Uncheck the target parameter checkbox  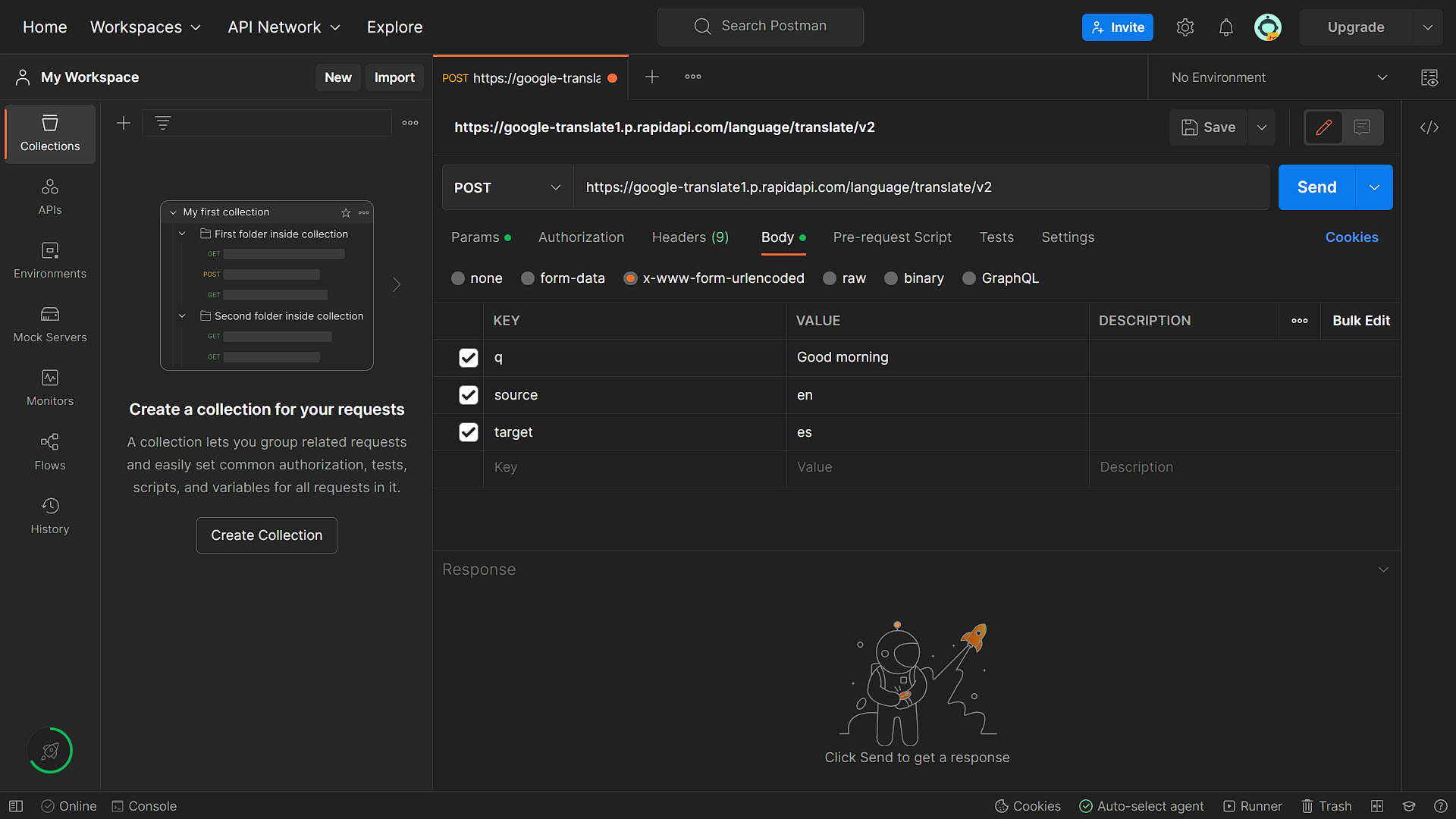pos(469,432)
